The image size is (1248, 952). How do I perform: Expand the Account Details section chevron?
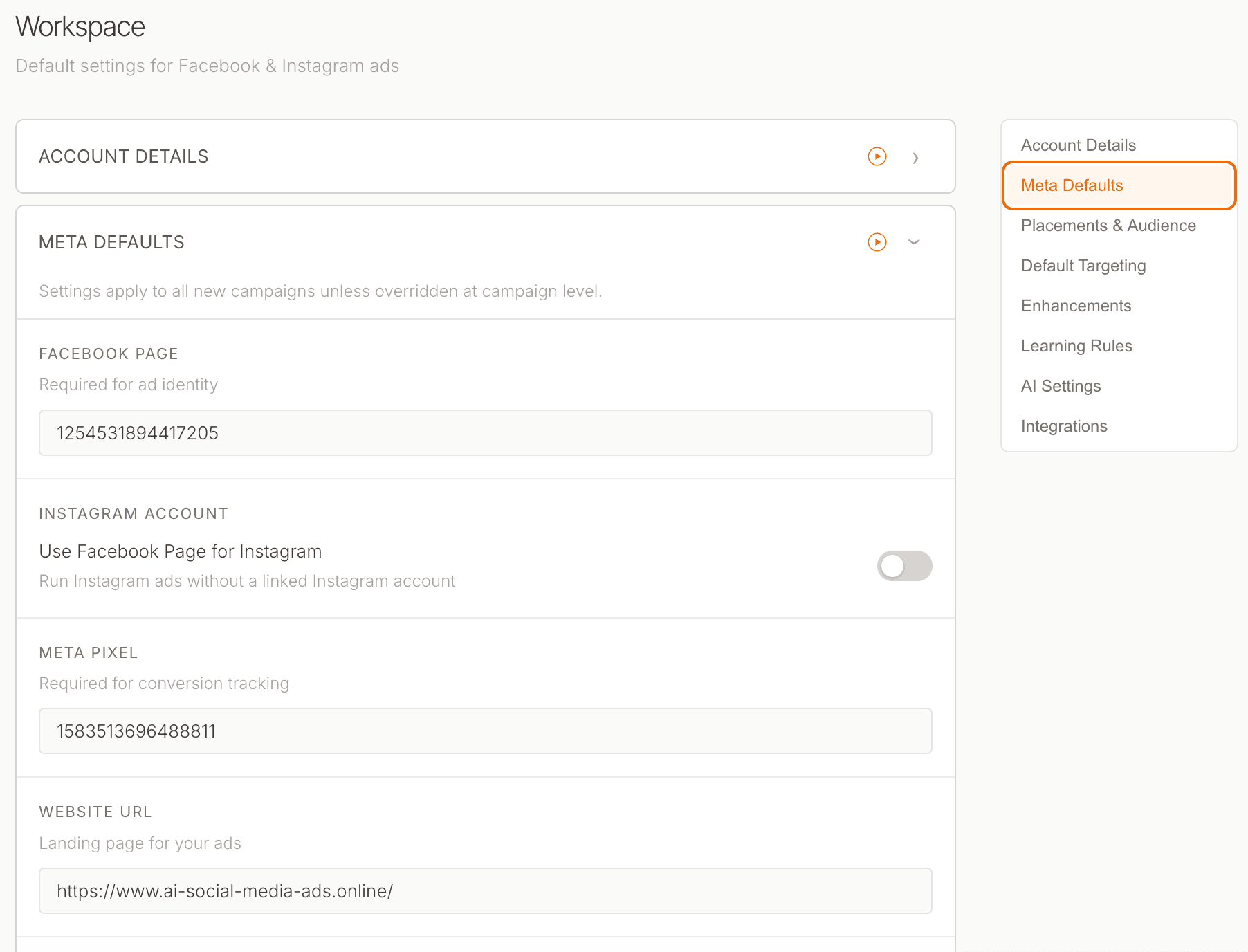(x=915, y=158)
